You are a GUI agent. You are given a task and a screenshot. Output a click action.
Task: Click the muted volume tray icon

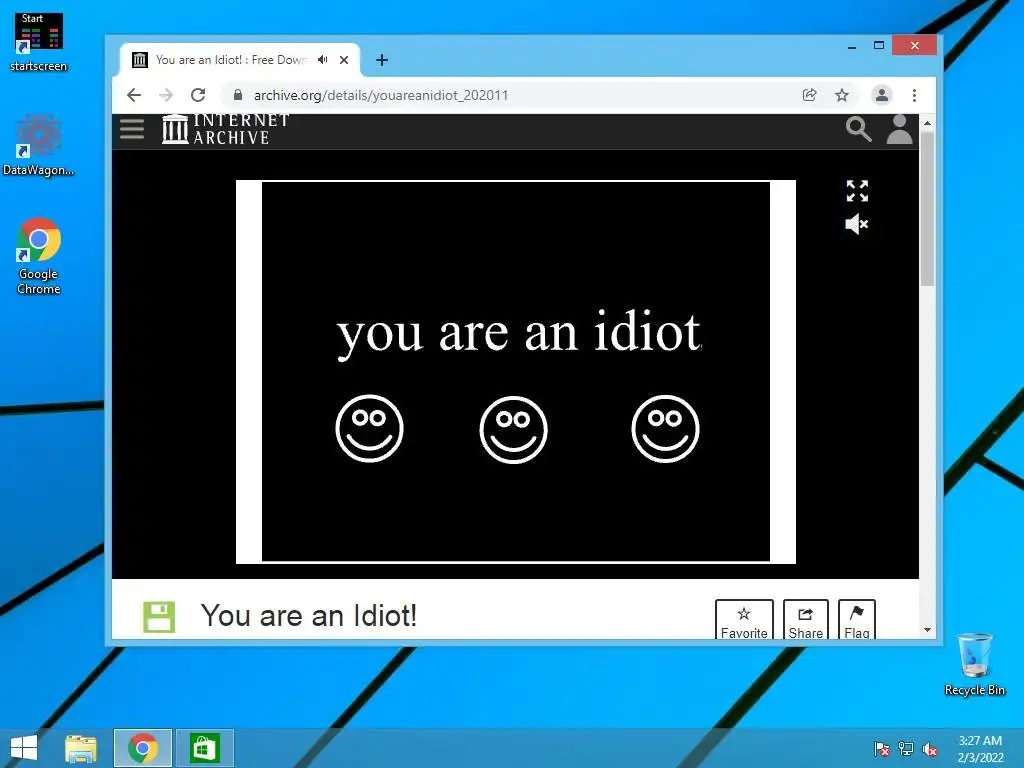(930, 748)
